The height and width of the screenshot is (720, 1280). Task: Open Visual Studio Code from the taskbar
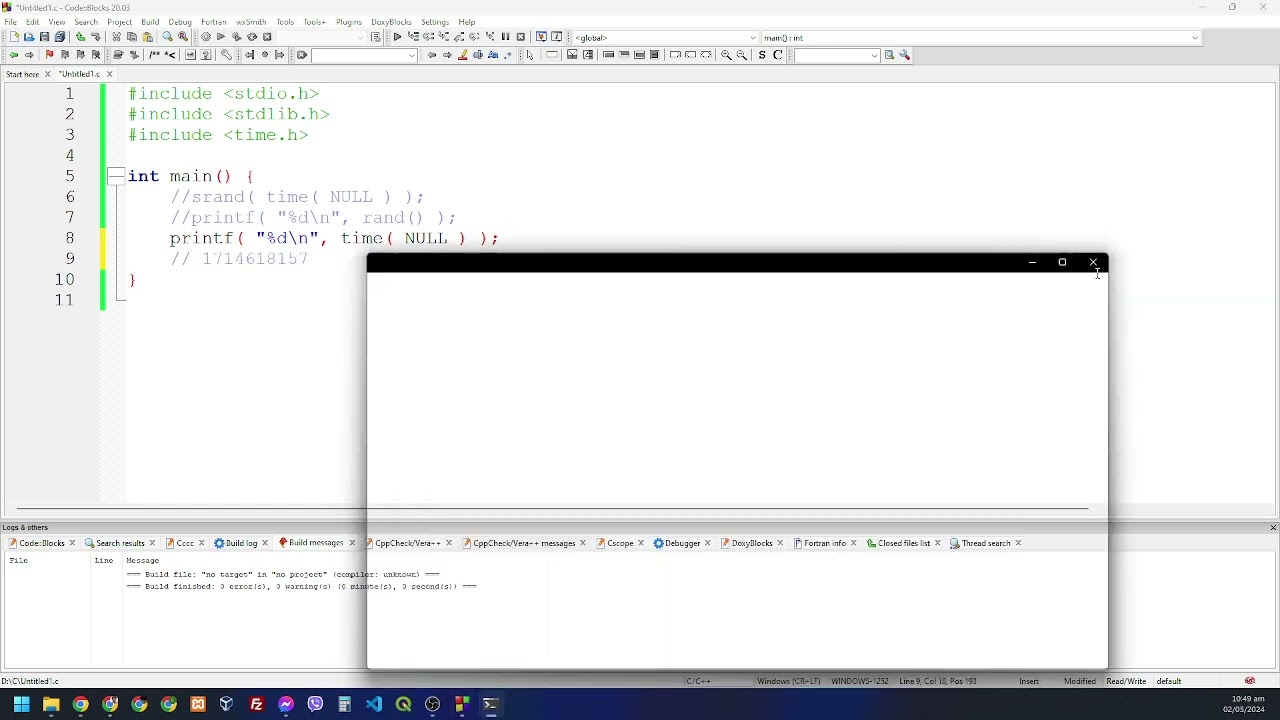click(374, 706)
